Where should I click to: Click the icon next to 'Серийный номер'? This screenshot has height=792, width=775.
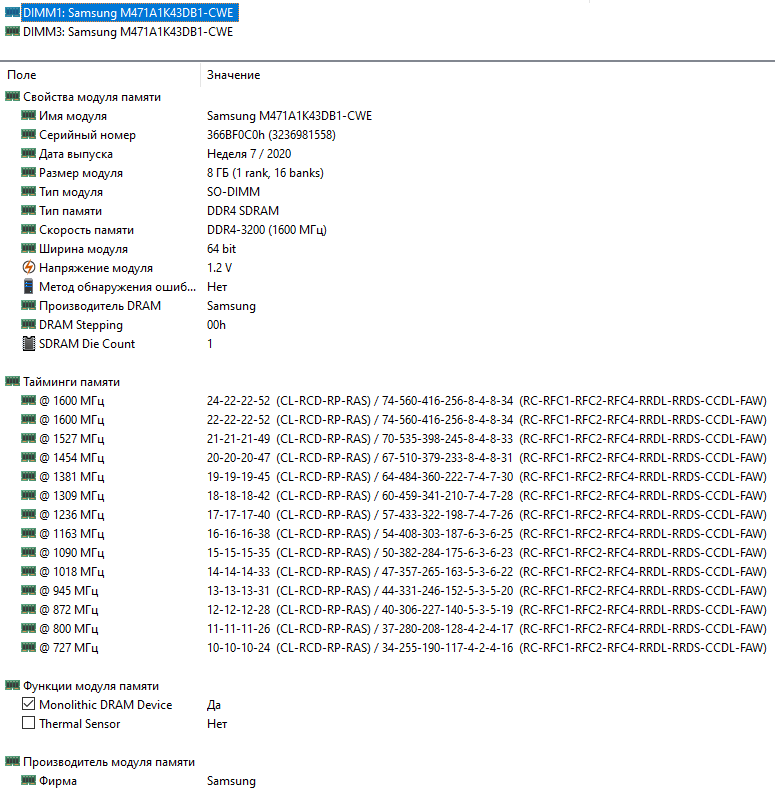coord(28,134)
